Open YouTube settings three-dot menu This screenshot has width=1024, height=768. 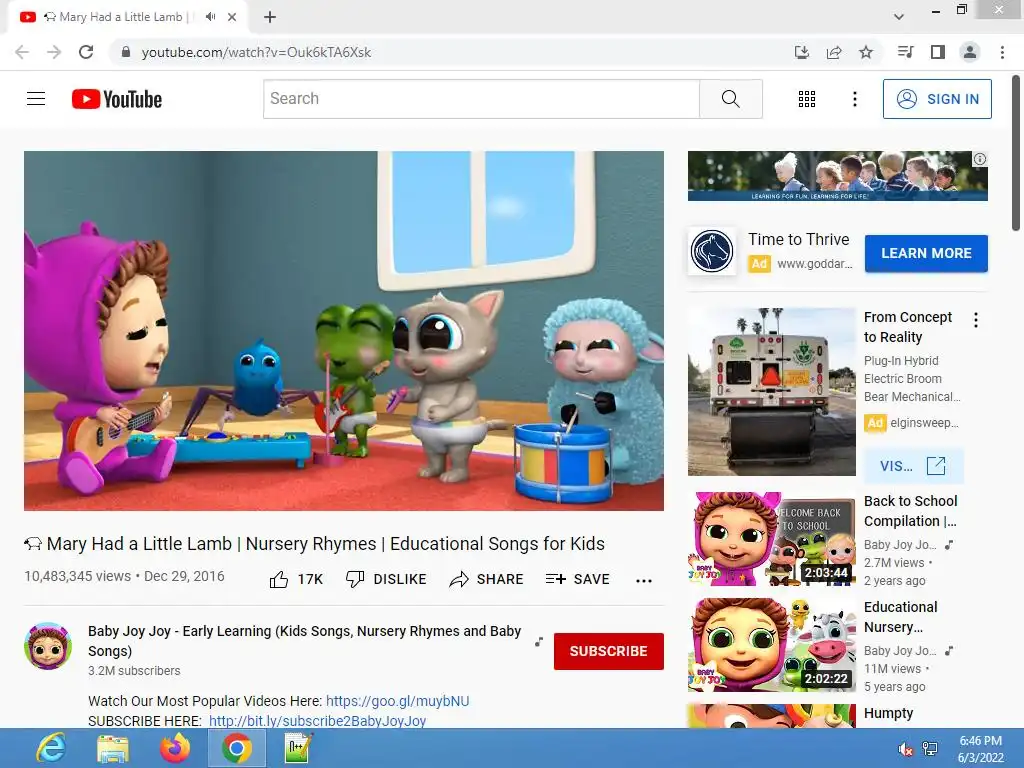(x=855, y=99)
